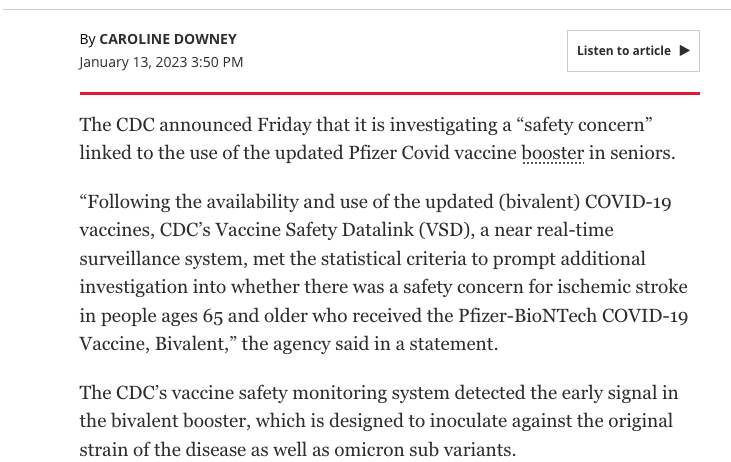The height and width of the screenshot is (462, 731).
Task: Click the January 13, 2023 publication date
Action: point(161,62)
